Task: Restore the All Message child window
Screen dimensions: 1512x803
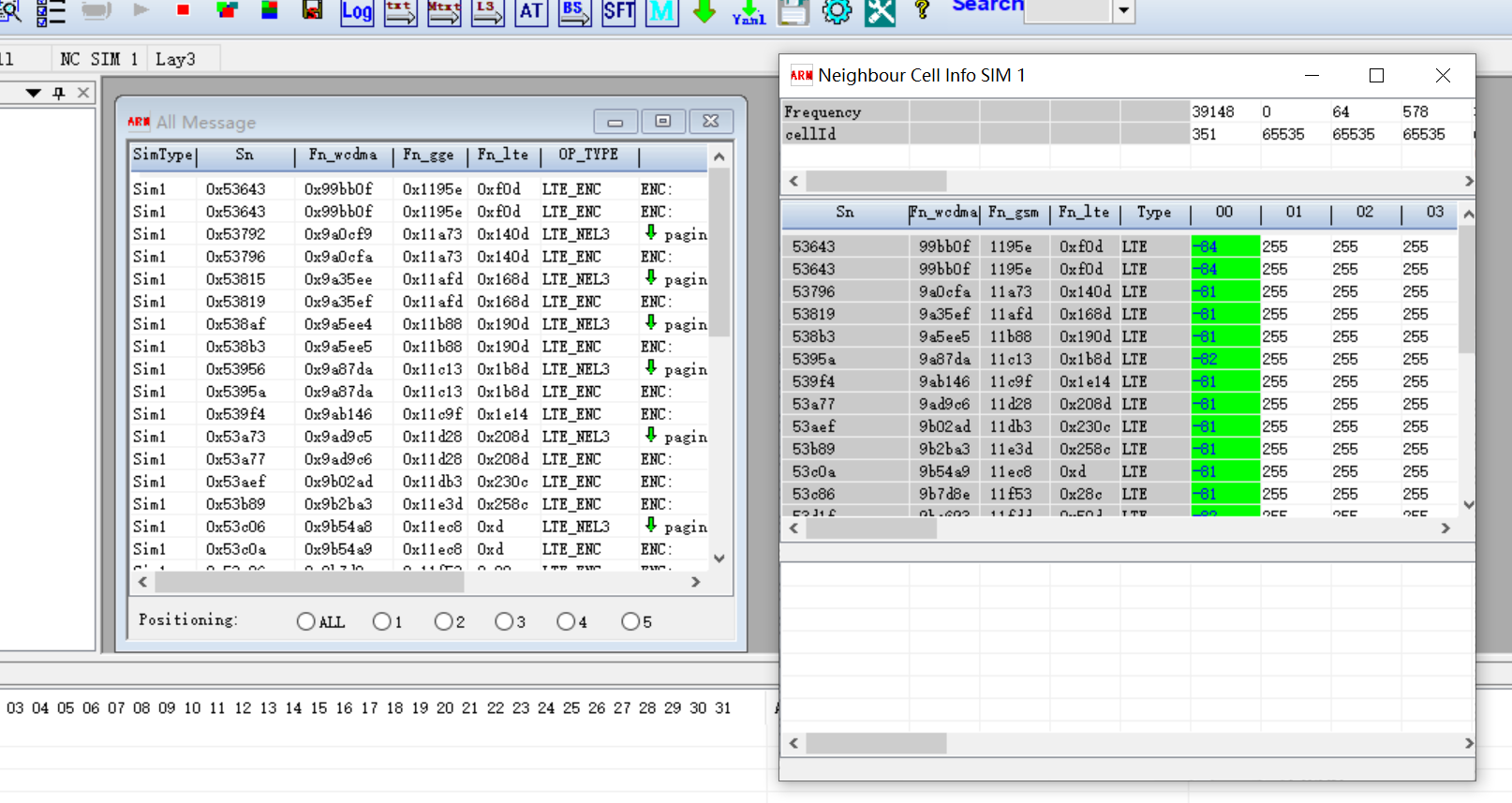Action: click(663, 122)
